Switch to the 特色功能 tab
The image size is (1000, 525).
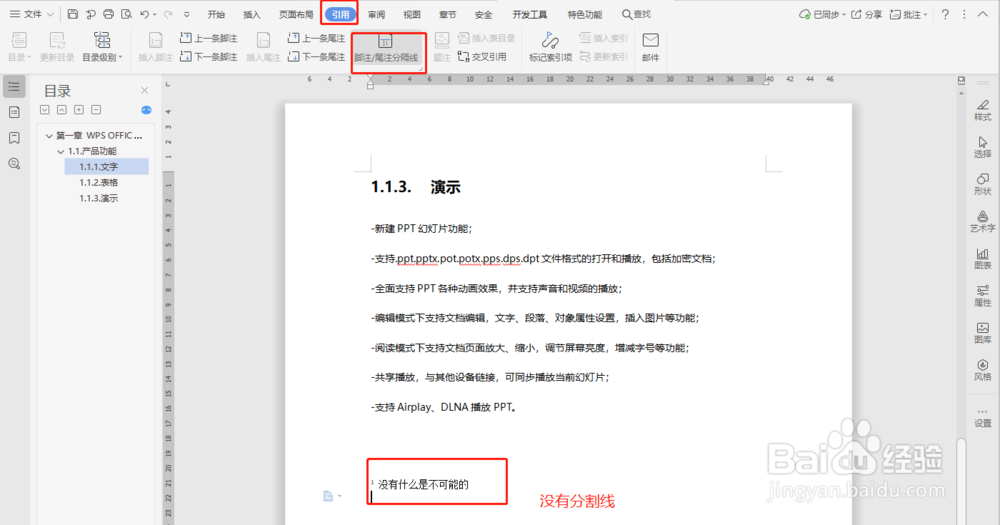pyautogui.click(x=585, y=14)
